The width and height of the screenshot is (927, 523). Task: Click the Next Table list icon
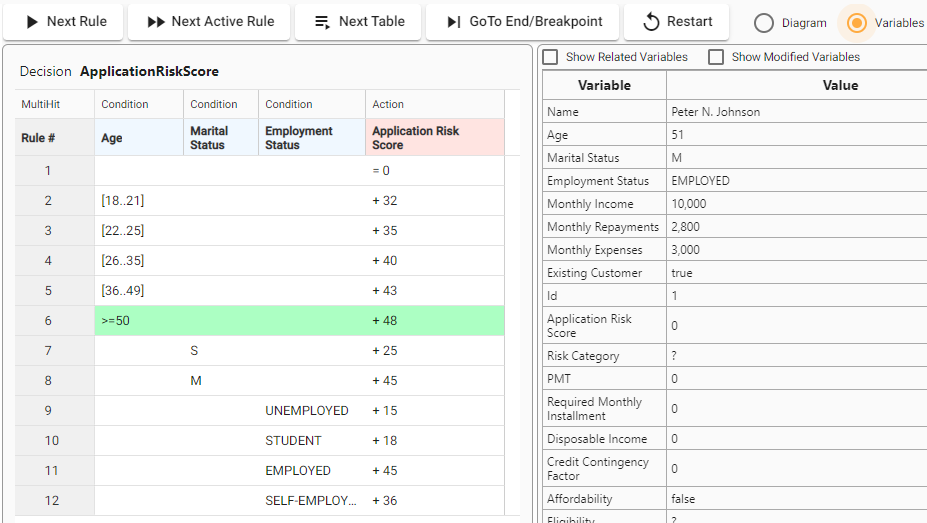pyautogui.click(x=322, y=22)
